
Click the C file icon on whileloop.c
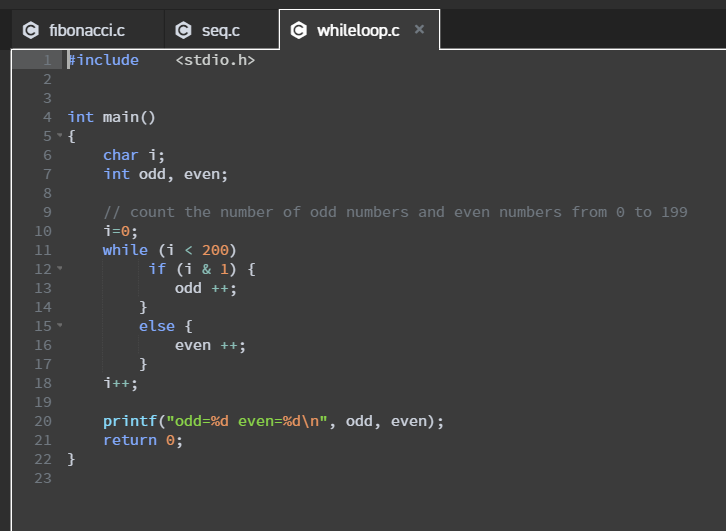pos(299,31)
